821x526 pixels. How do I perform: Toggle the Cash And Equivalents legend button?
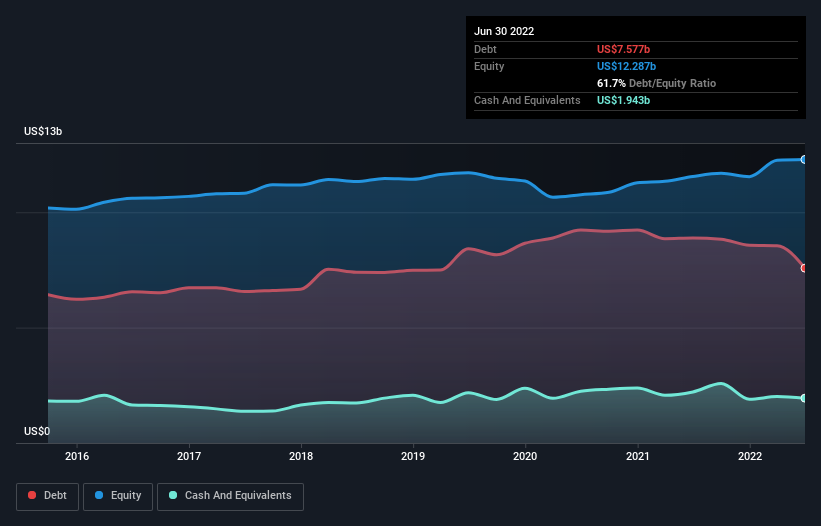(x=230, y=496)
